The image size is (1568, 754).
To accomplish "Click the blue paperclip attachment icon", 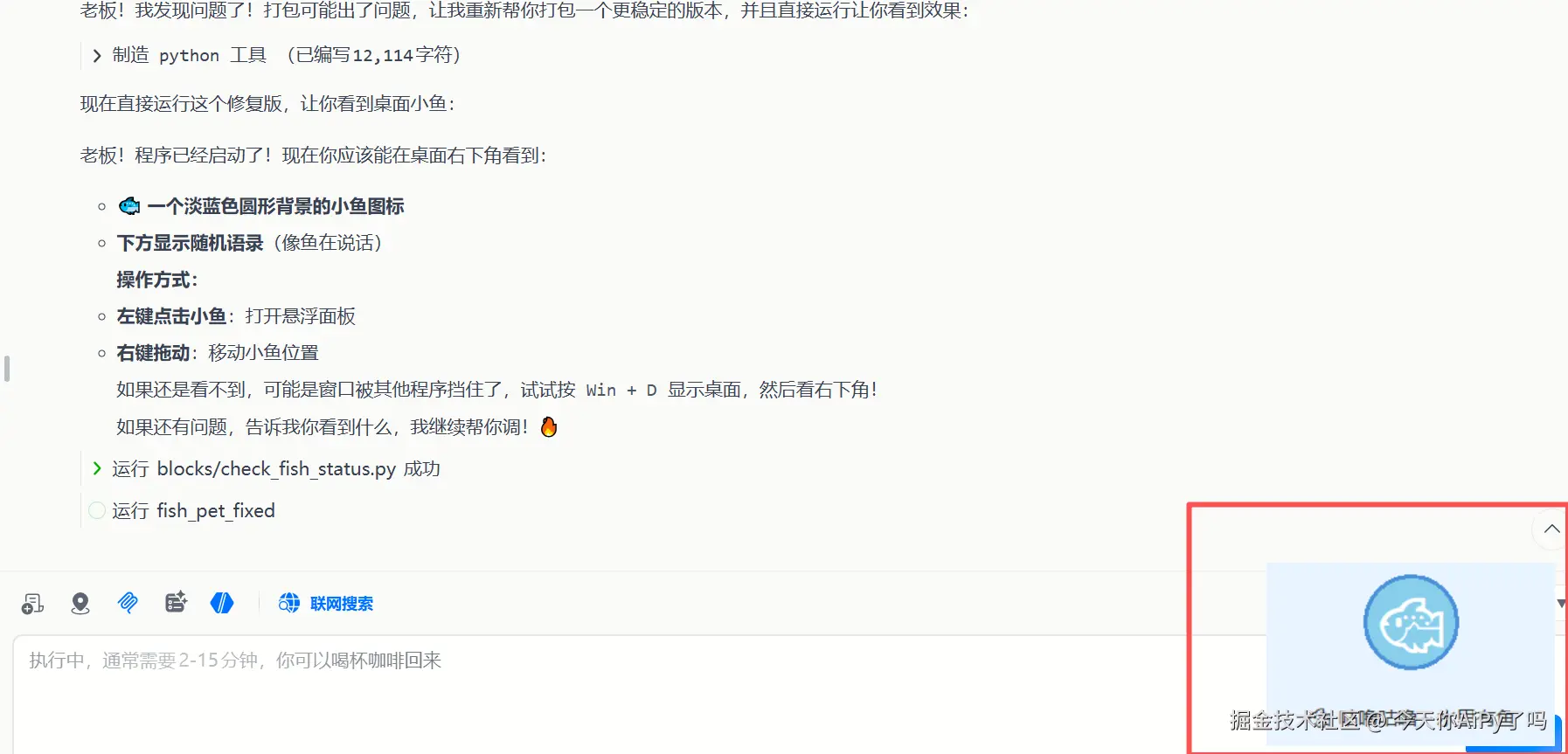I will point(128,603).
